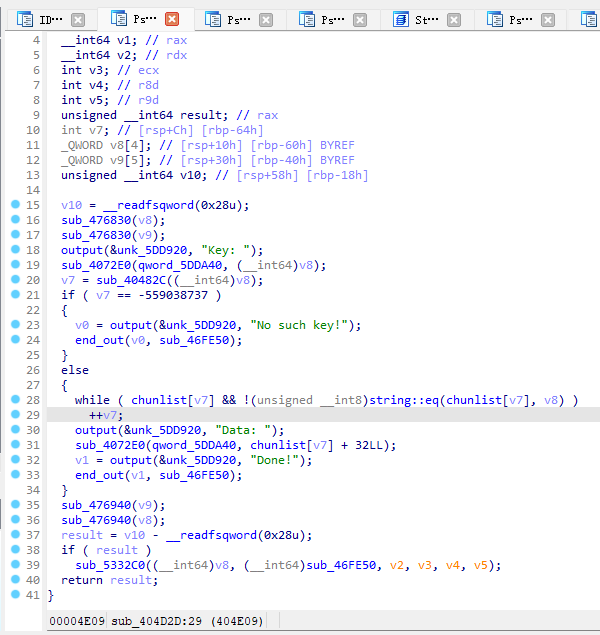
Task: Click string::eq in the while condition
Action: pos(404,400)
